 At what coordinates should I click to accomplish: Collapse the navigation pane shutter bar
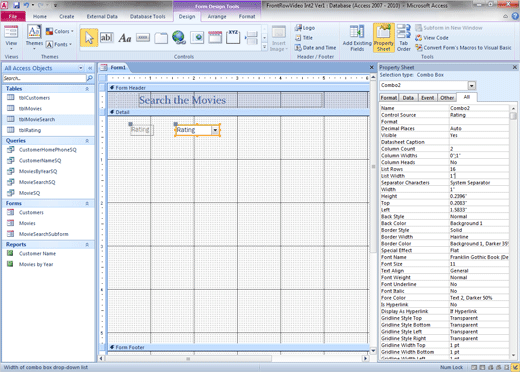90,68
